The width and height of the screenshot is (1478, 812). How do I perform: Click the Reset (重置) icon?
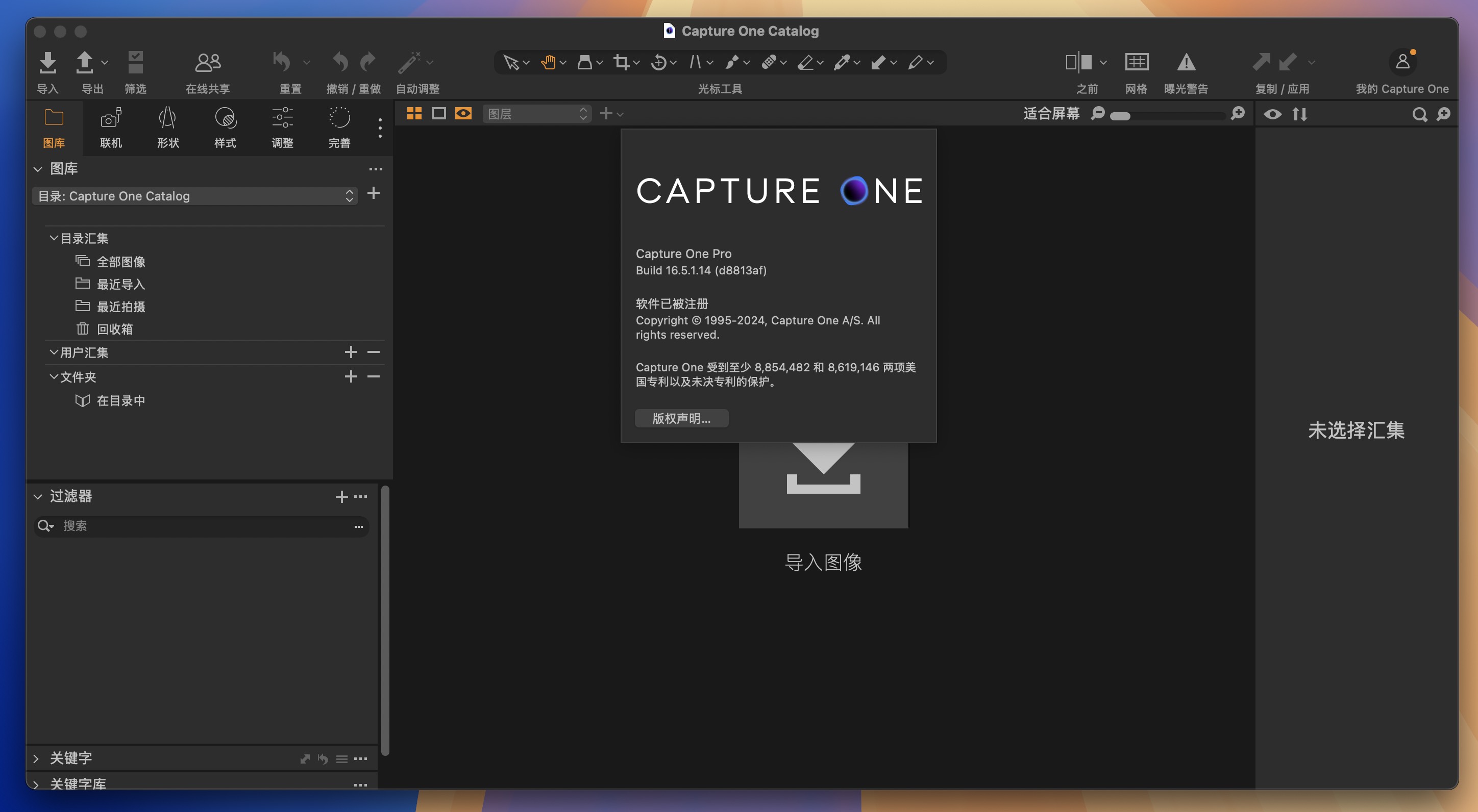(x=282, y=61)
